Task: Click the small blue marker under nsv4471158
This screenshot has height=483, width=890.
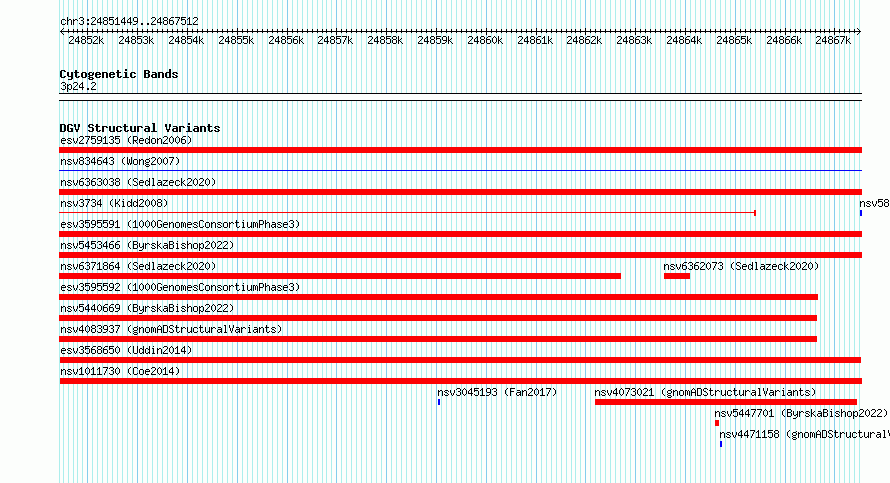Action: coord(721,444)
